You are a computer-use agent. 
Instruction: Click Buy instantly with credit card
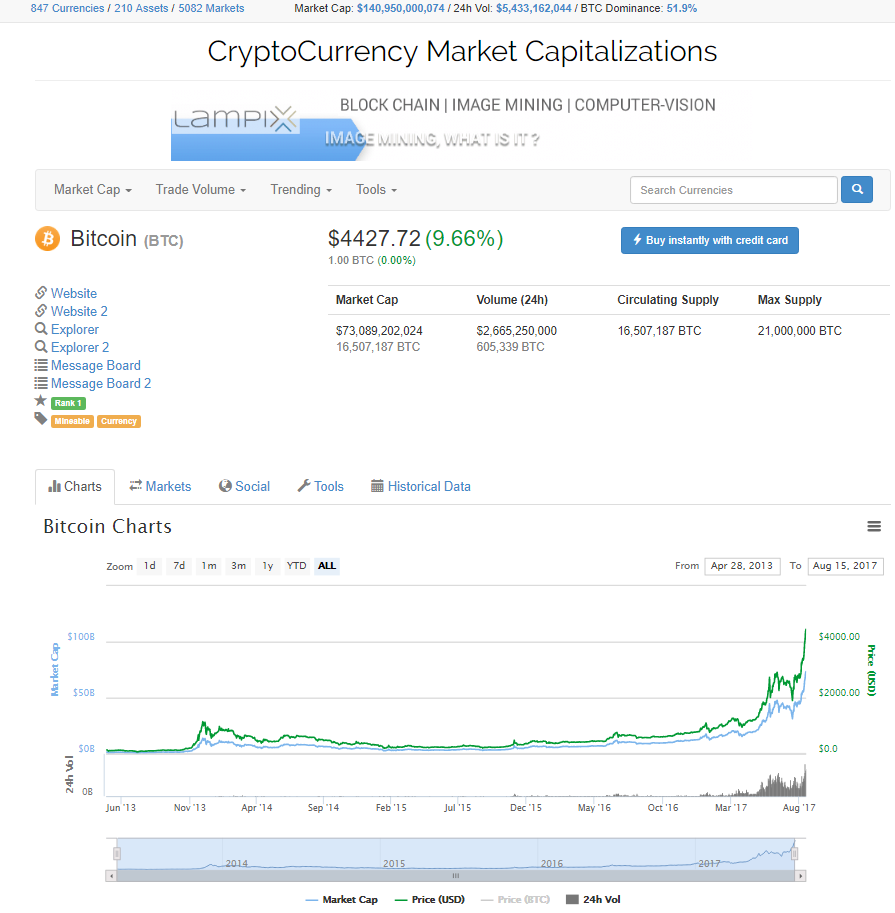coord(710,241)
